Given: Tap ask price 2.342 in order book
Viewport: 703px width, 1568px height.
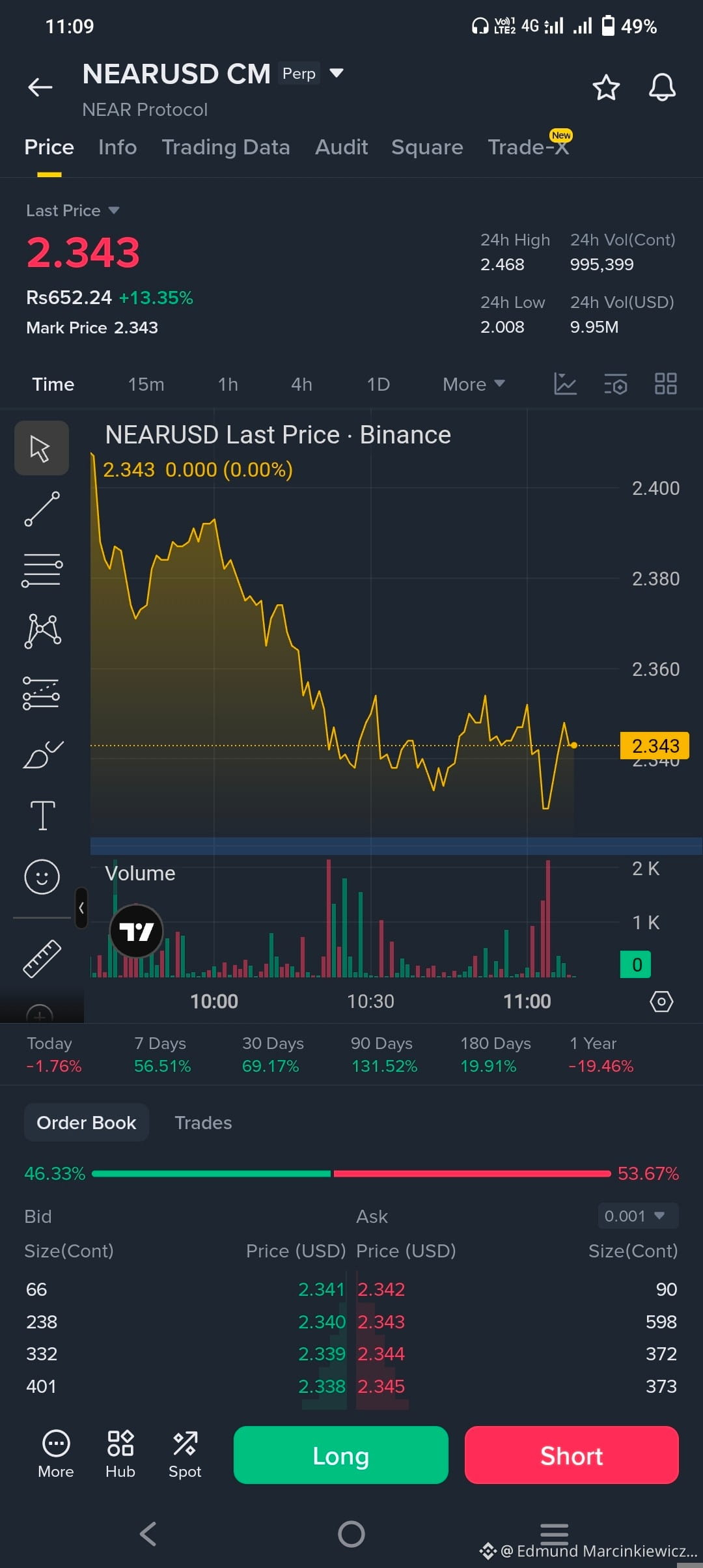Looking at the screenshot, I should [381, 1289].
